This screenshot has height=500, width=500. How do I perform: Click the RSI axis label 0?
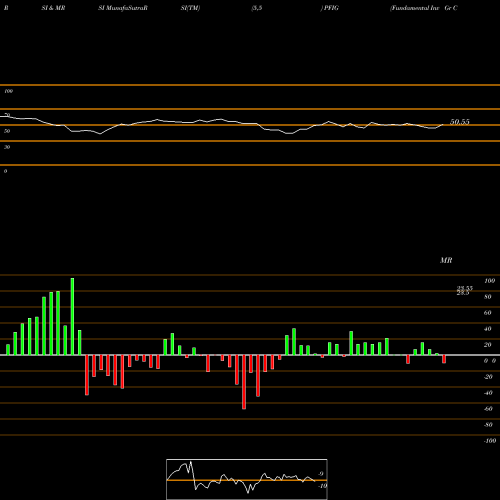pyautogui.click(x=5, y=171)
